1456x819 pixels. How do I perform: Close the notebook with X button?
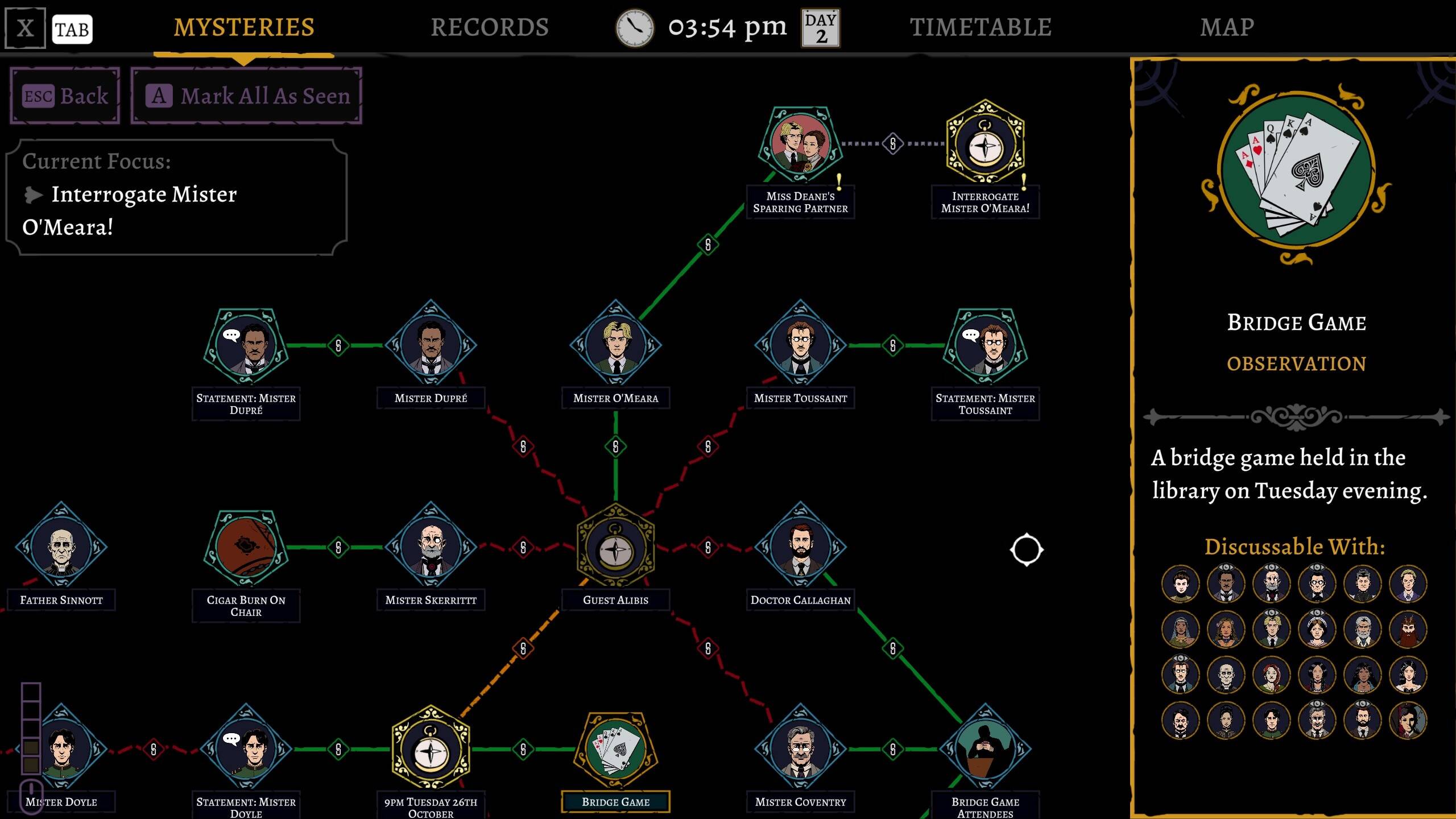click(25, 28)
